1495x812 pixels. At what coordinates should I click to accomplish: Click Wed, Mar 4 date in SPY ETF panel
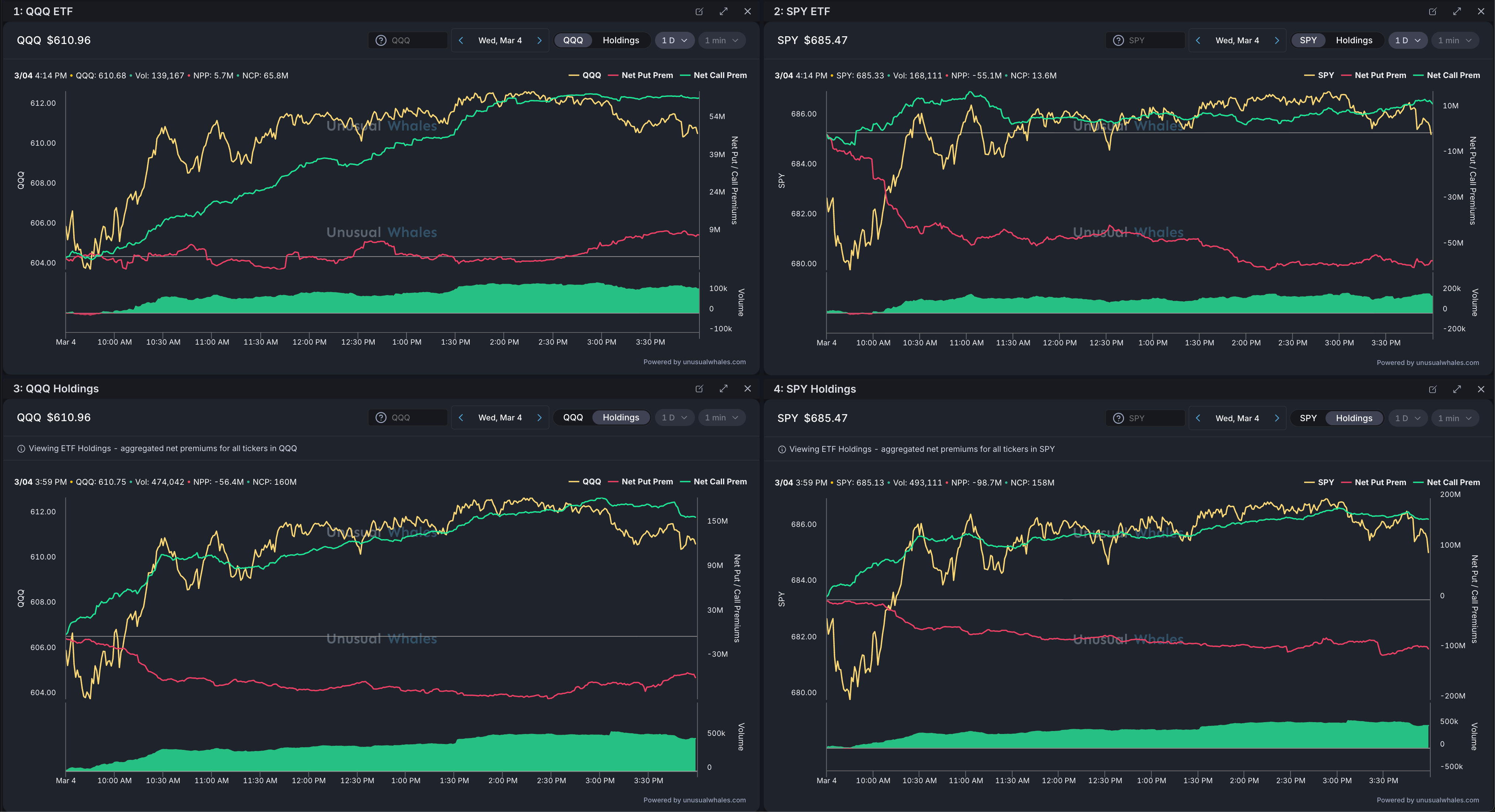1237,41
